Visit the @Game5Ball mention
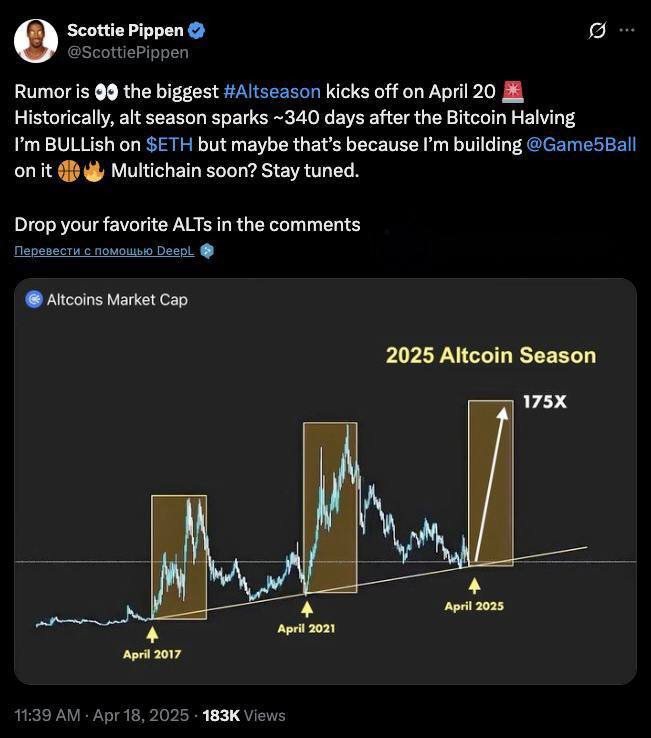The width and height of the screenshot is (651, 738). 581,144
